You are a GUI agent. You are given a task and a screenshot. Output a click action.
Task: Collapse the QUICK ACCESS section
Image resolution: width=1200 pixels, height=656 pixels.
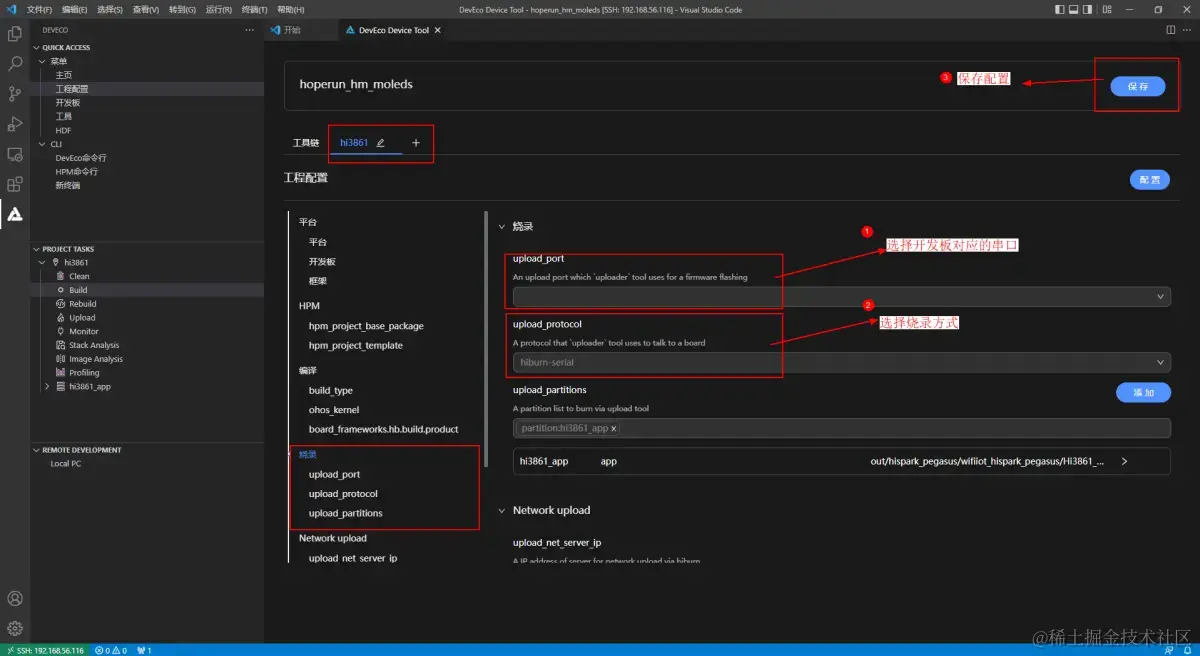tap(36, 48)
